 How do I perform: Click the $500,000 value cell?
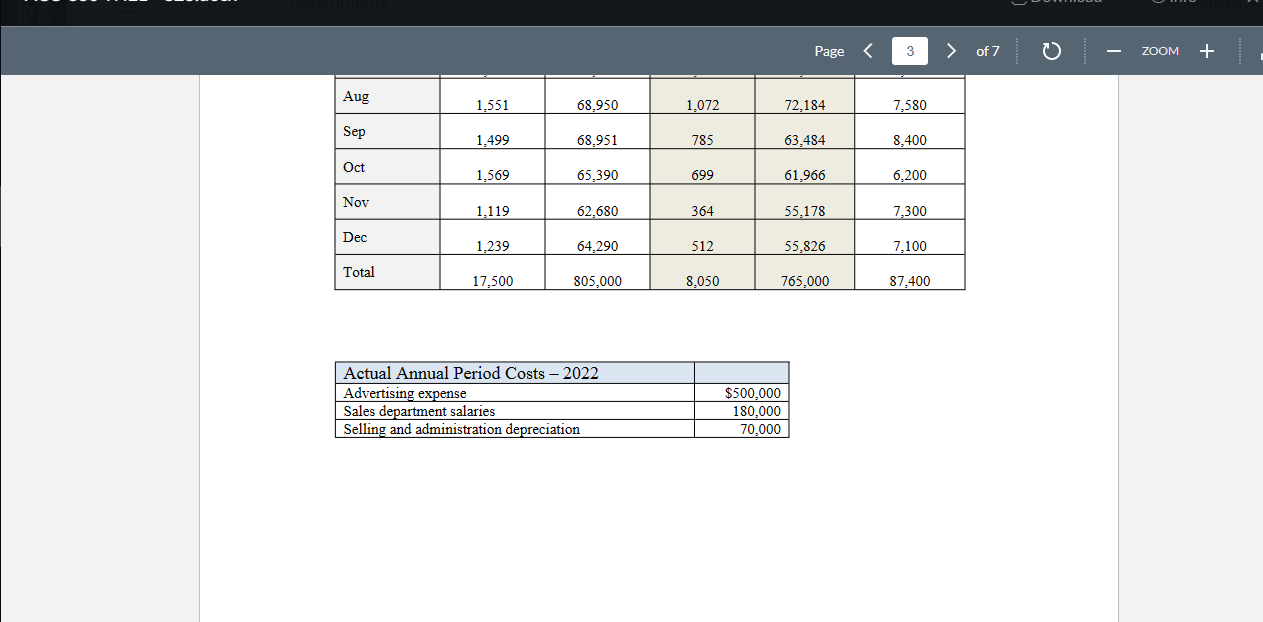[752, 393]
